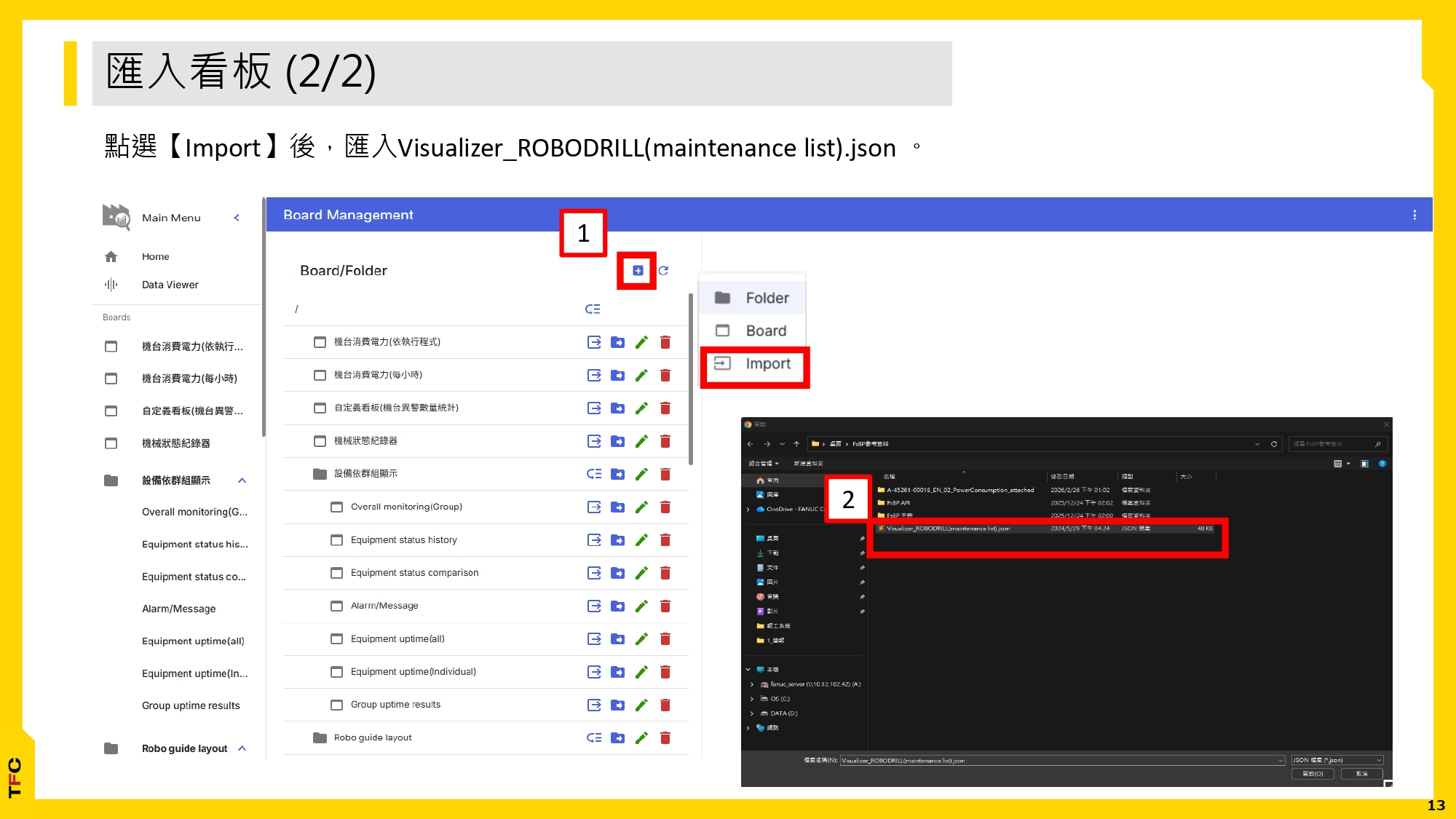Toggle the preview pane in file dialog
Screen dimensions: 1456x819
tap(1365, 464)
